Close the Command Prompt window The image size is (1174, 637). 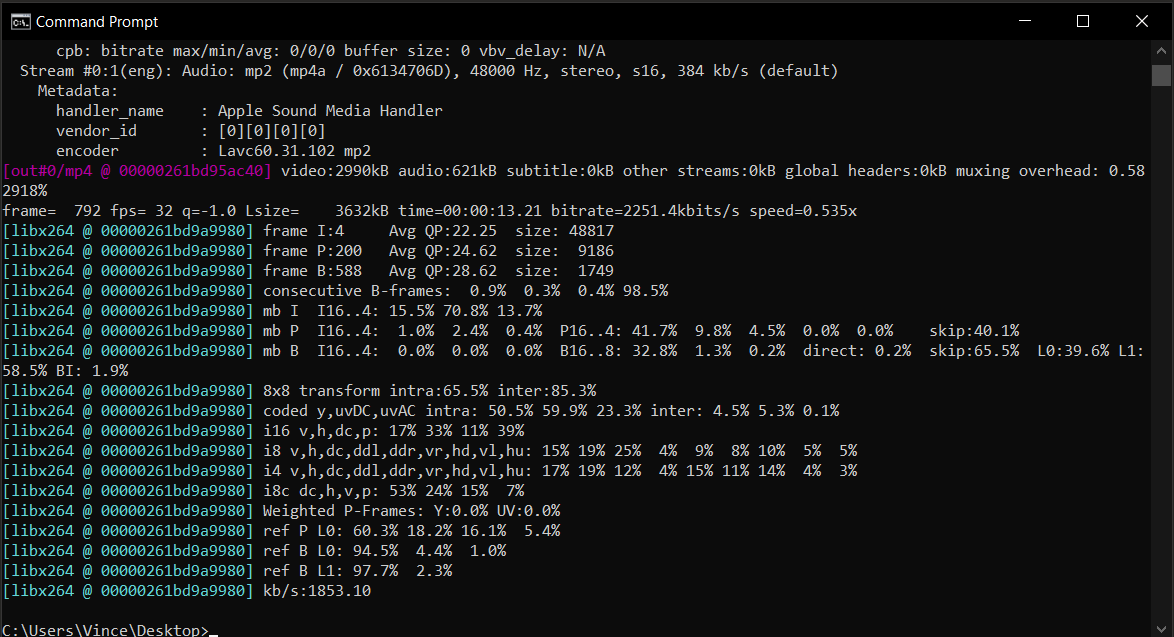pos(1140,20)
